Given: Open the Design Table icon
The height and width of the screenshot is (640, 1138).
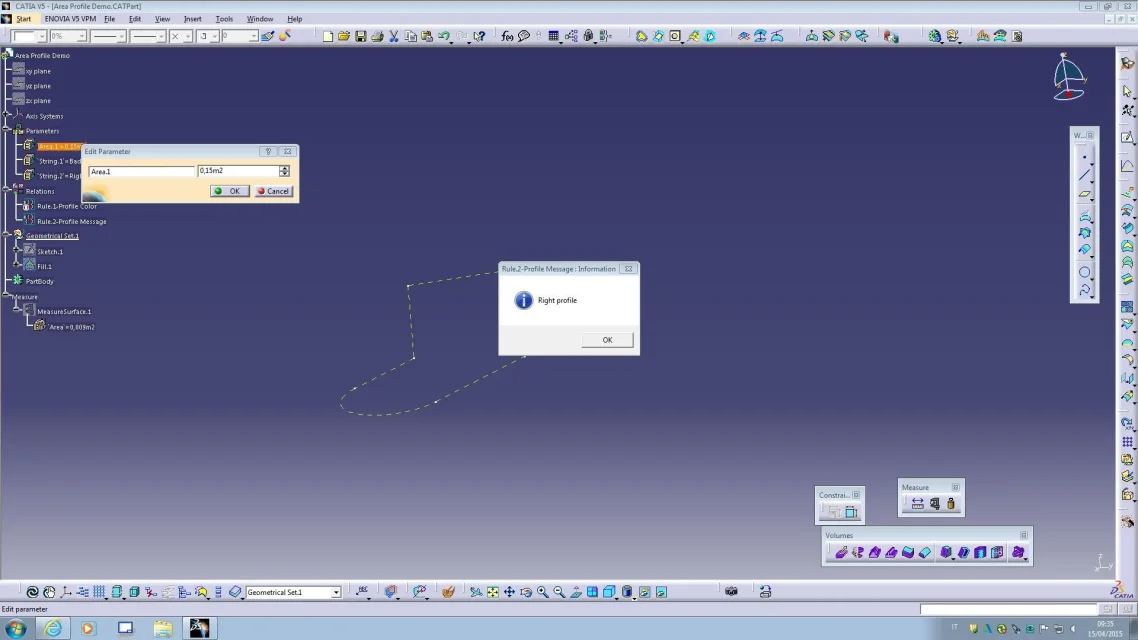Looking at the screenshot, I should [x=554, y=36].
